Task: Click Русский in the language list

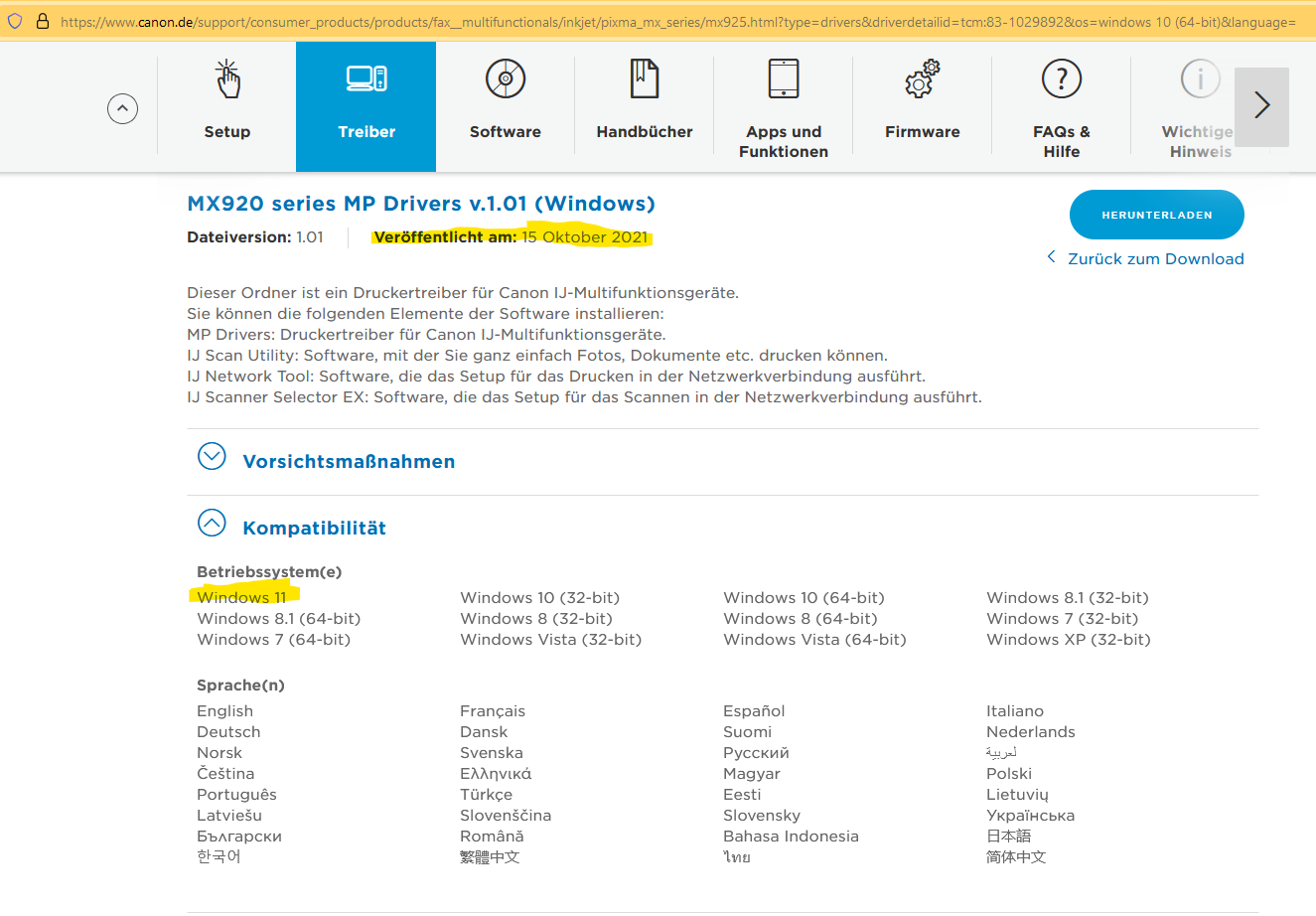Action: click(x=756, y=753)
